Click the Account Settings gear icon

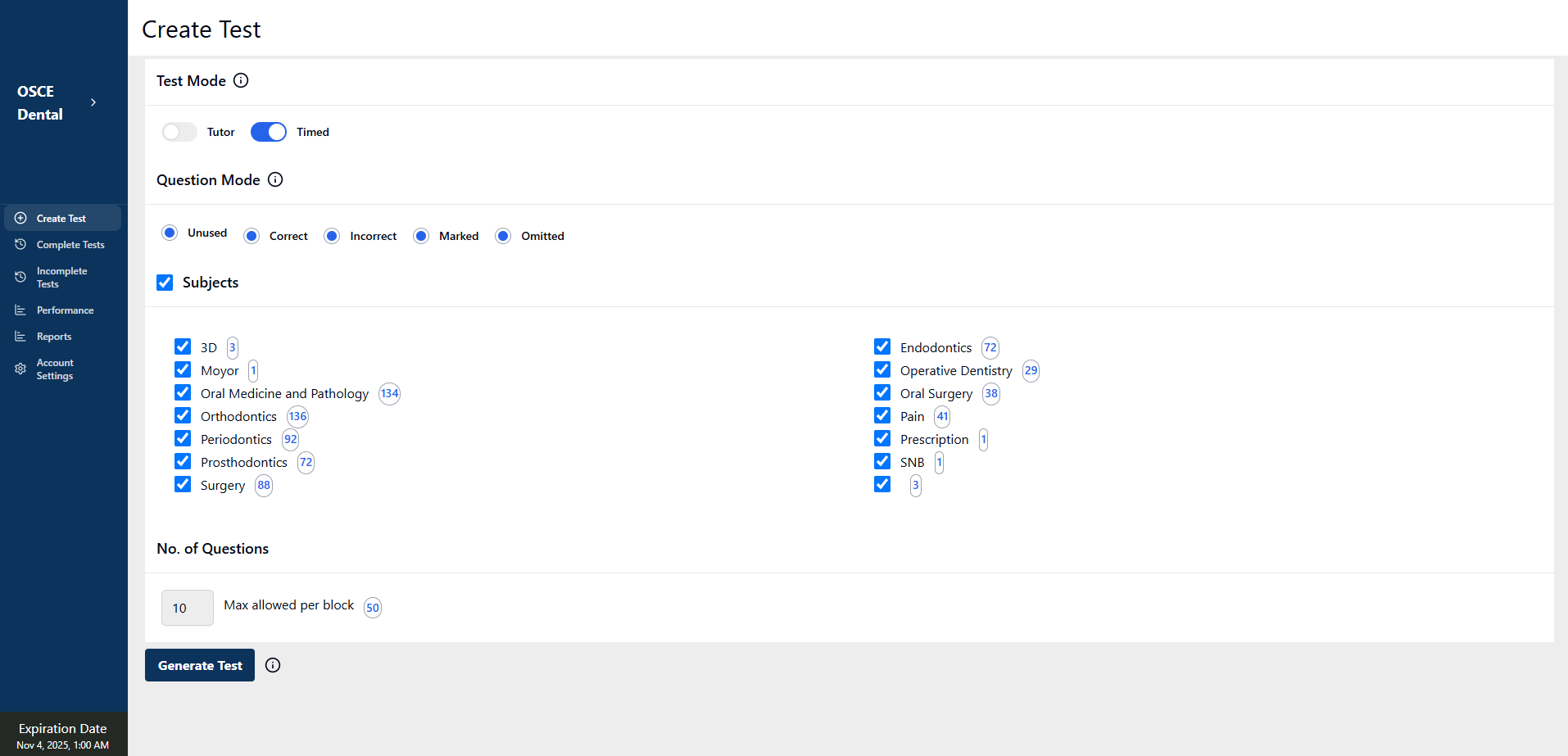(20, 369)
